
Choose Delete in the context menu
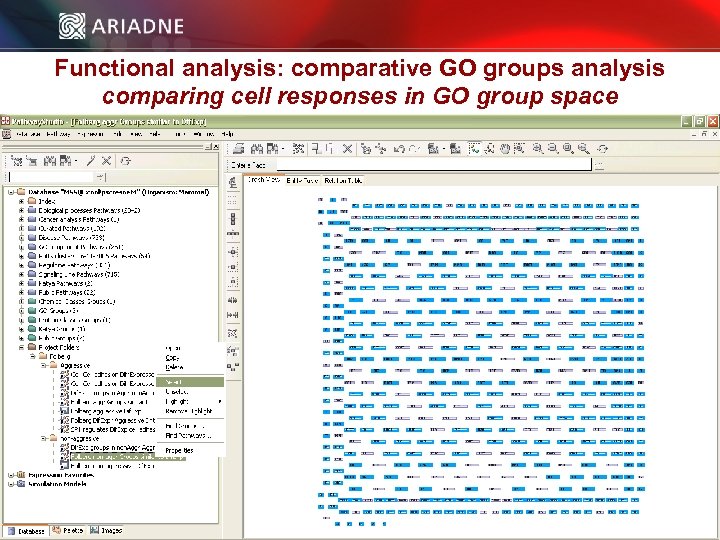[x=174, y=367]
